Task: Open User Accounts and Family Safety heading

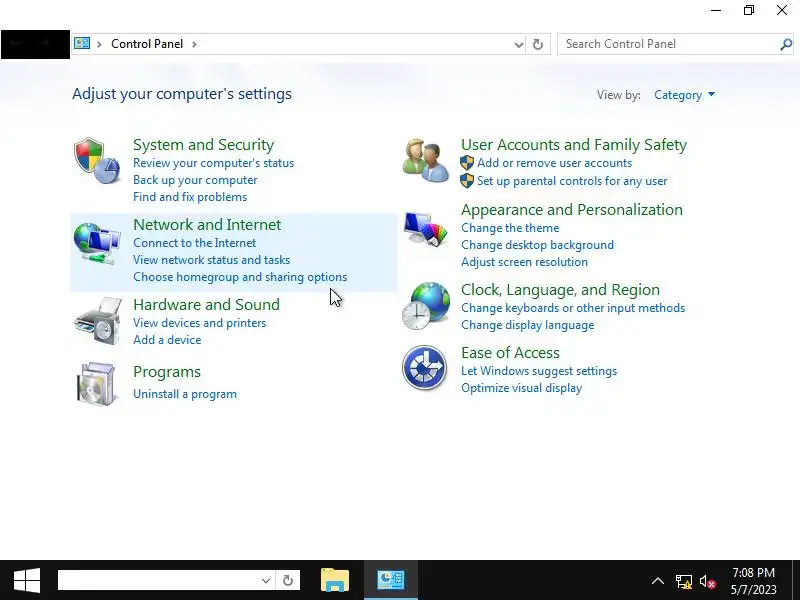Action: [x=574, y=145]
